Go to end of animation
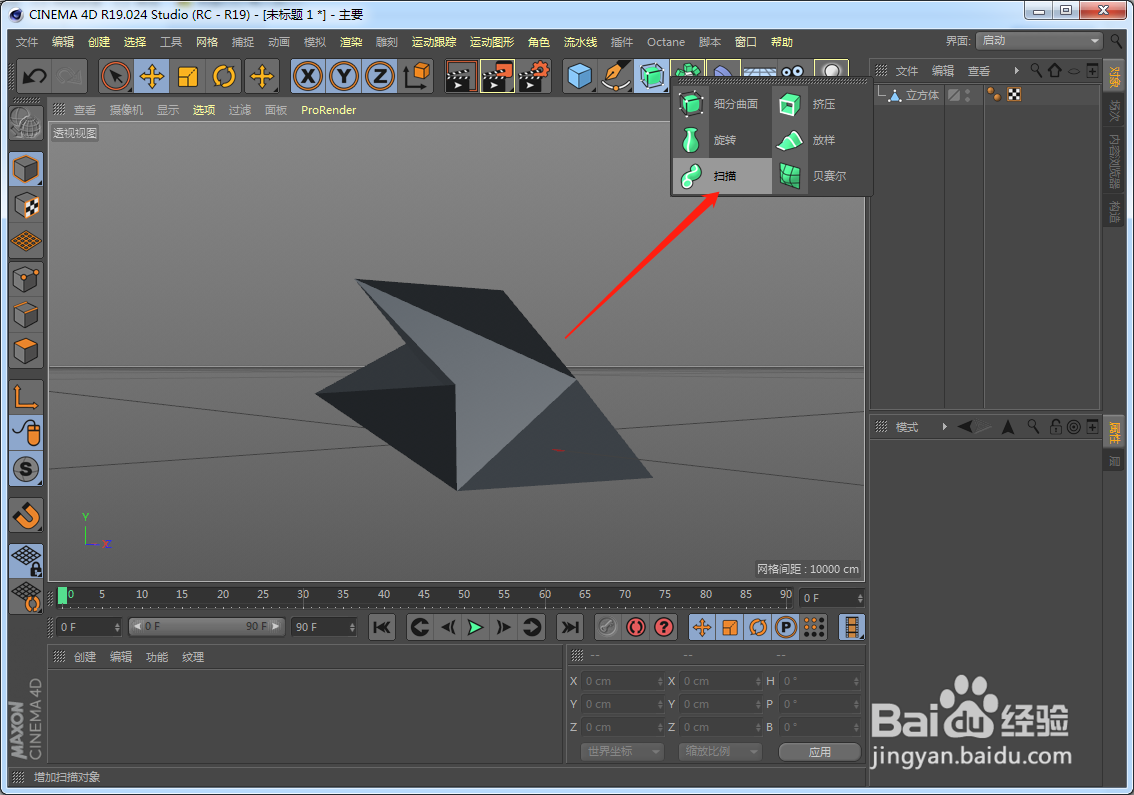1134x795 pixels. click(x=570, y=627)
